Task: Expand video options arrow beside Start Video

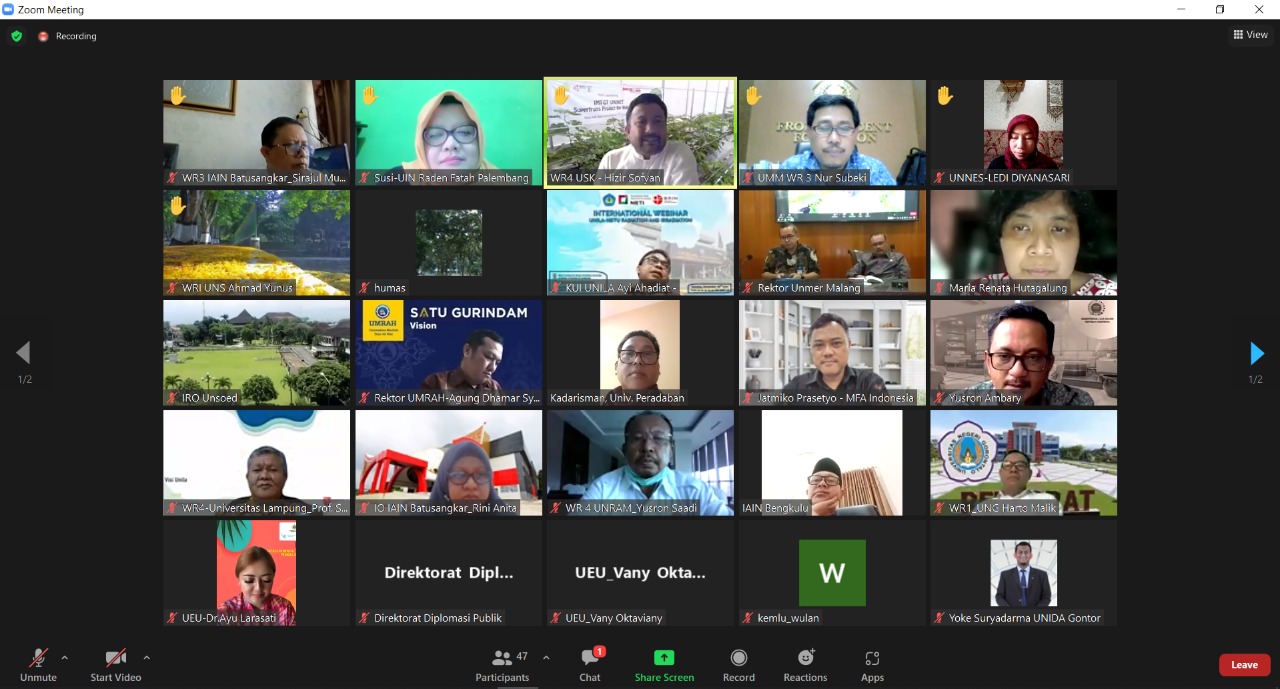Action: tap(146, 658)
